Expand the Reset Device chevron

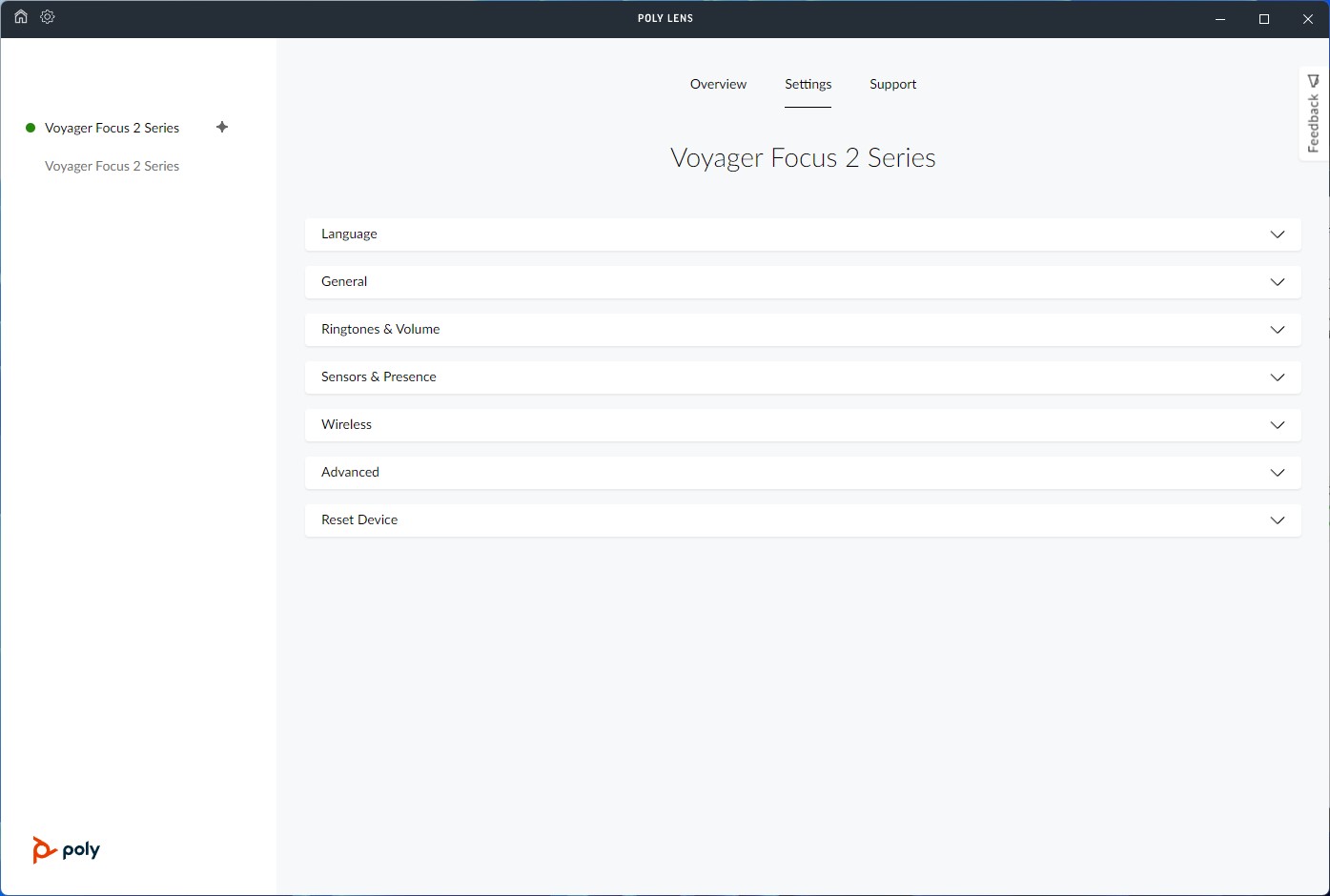pyautogui.click(x=1278, y=520)
